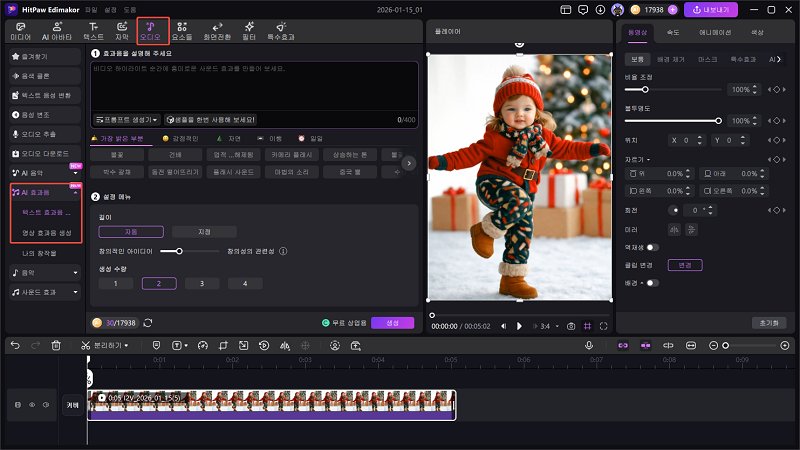Select the 자동 auto length option
This screenshot has width=800, height=450.
[x=131, y=232]
